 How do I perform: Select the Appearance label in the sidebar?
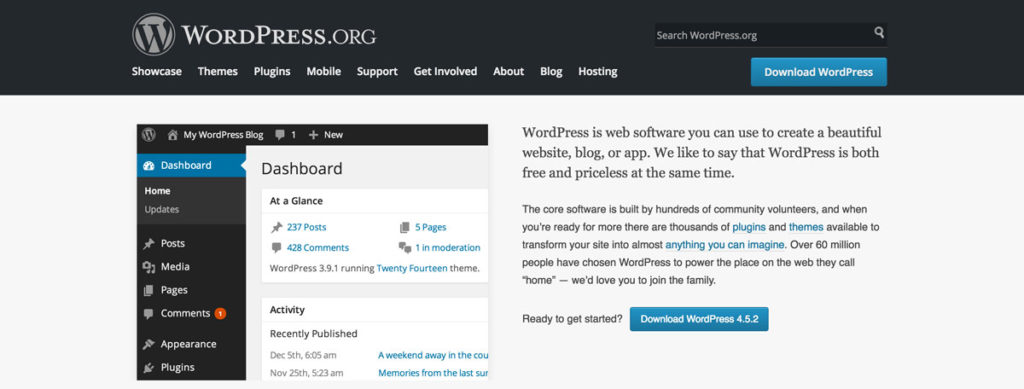point(188,345)
